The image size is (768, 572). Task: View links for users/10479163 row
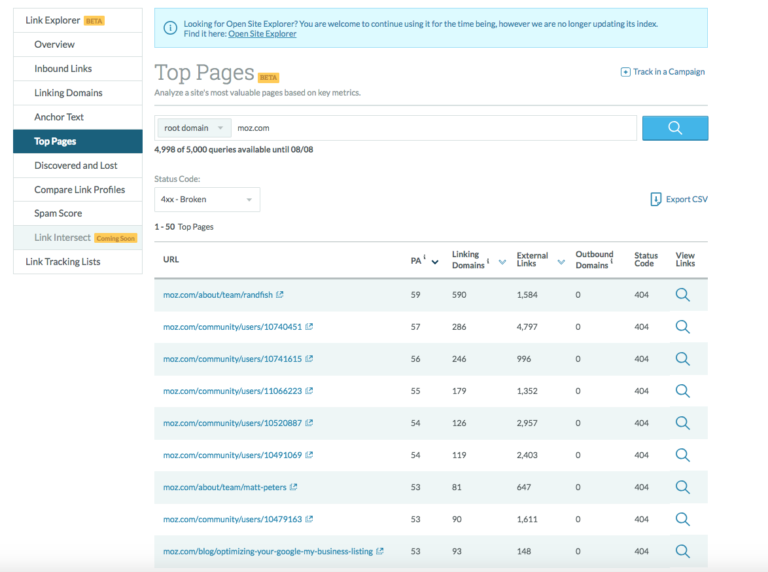click(682, 519)
